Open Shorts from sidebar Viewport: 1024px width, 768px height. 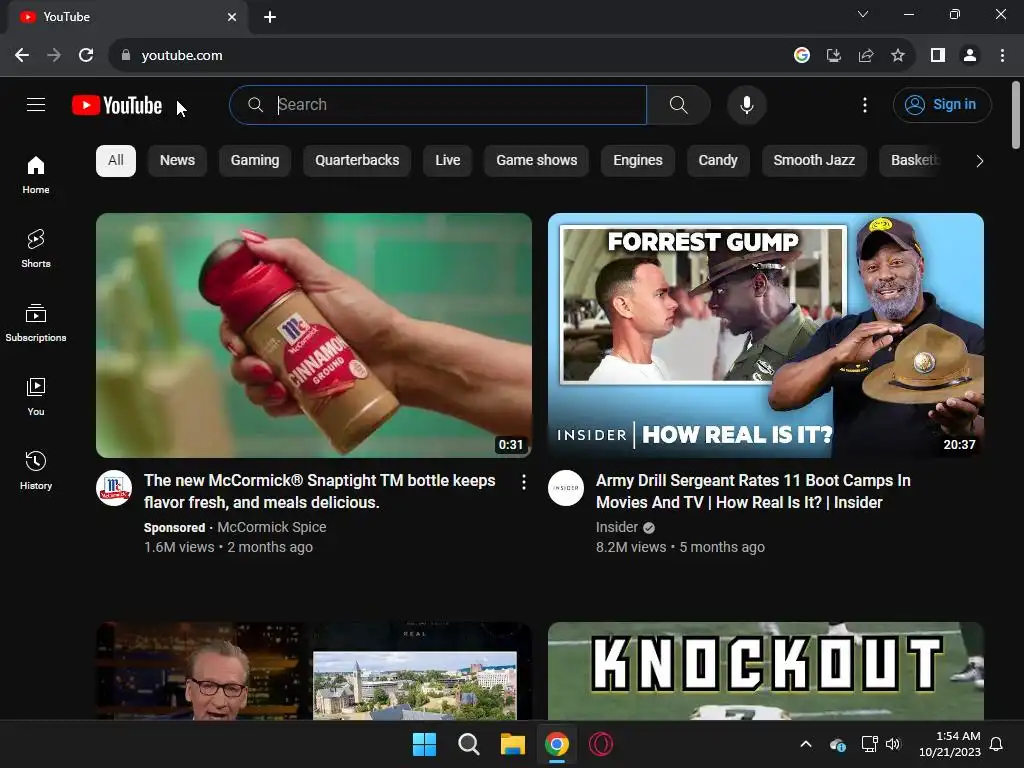coord(36,249)
